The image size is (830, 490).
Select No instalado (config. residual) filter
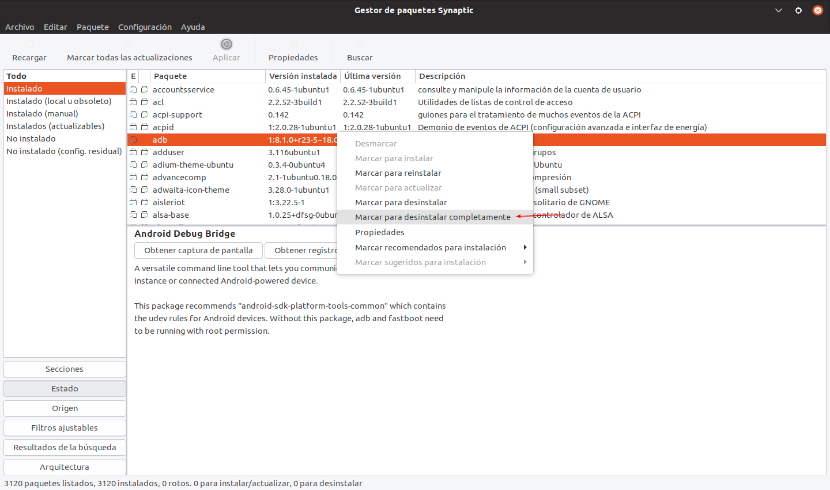[x=65, y=151]
